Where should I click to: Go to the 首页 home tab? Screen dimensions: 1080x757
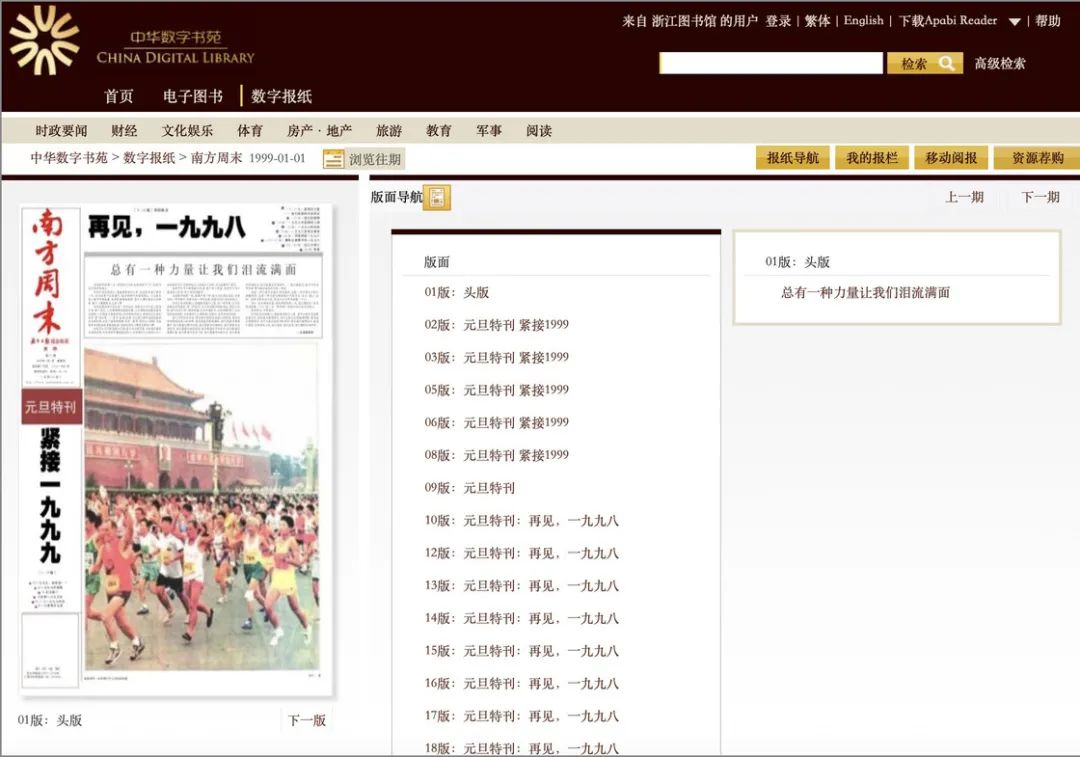pyautogui.click(x=118, y=96)
